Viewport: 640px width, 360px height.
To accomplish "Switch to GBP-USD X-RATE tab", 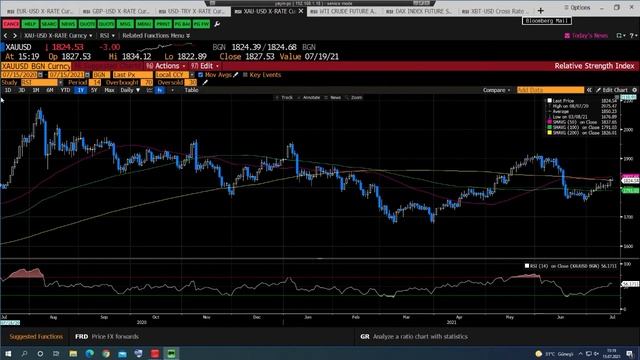I will pos(117,11).
